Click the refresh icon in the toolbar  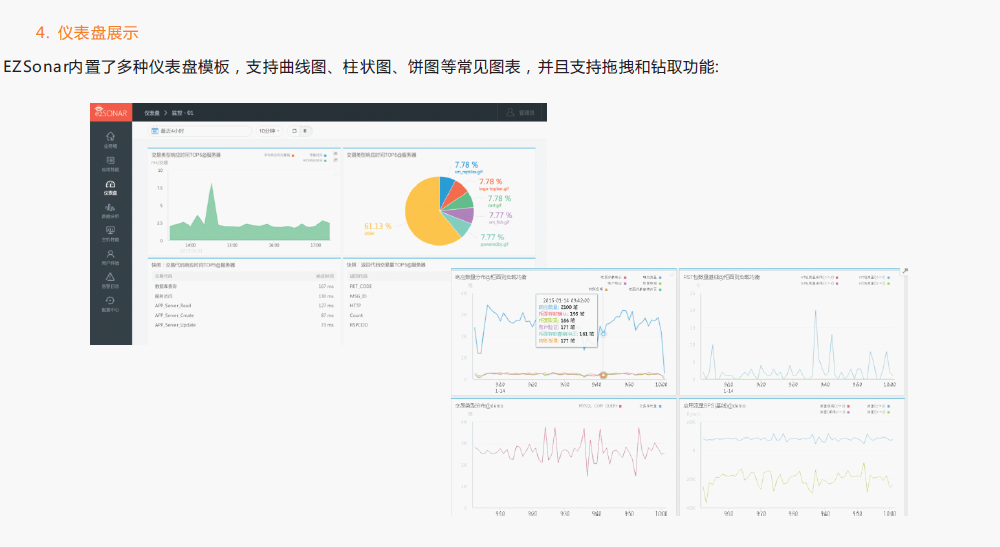pos(294,130)
